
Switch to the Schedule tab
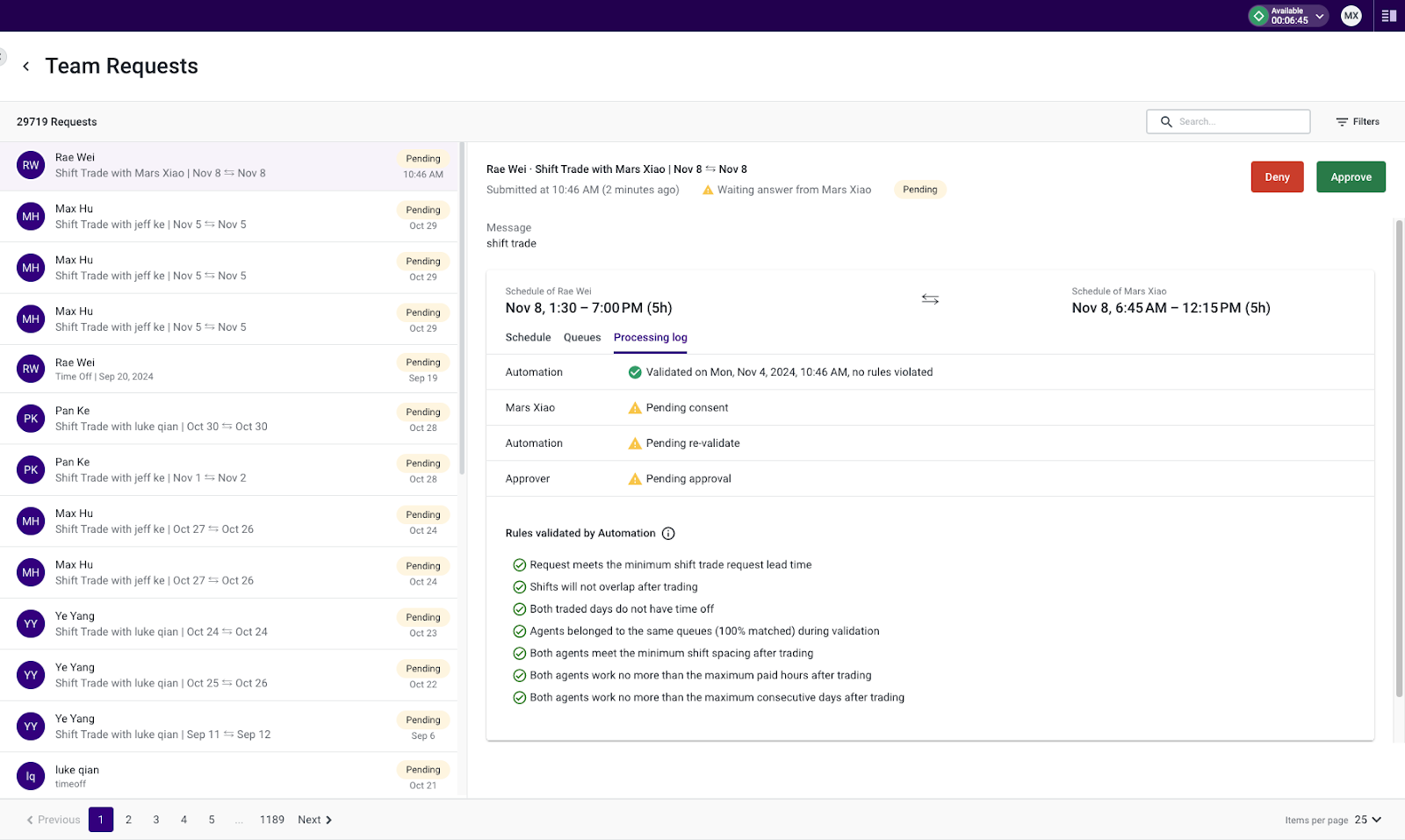(x=528, y=337)
